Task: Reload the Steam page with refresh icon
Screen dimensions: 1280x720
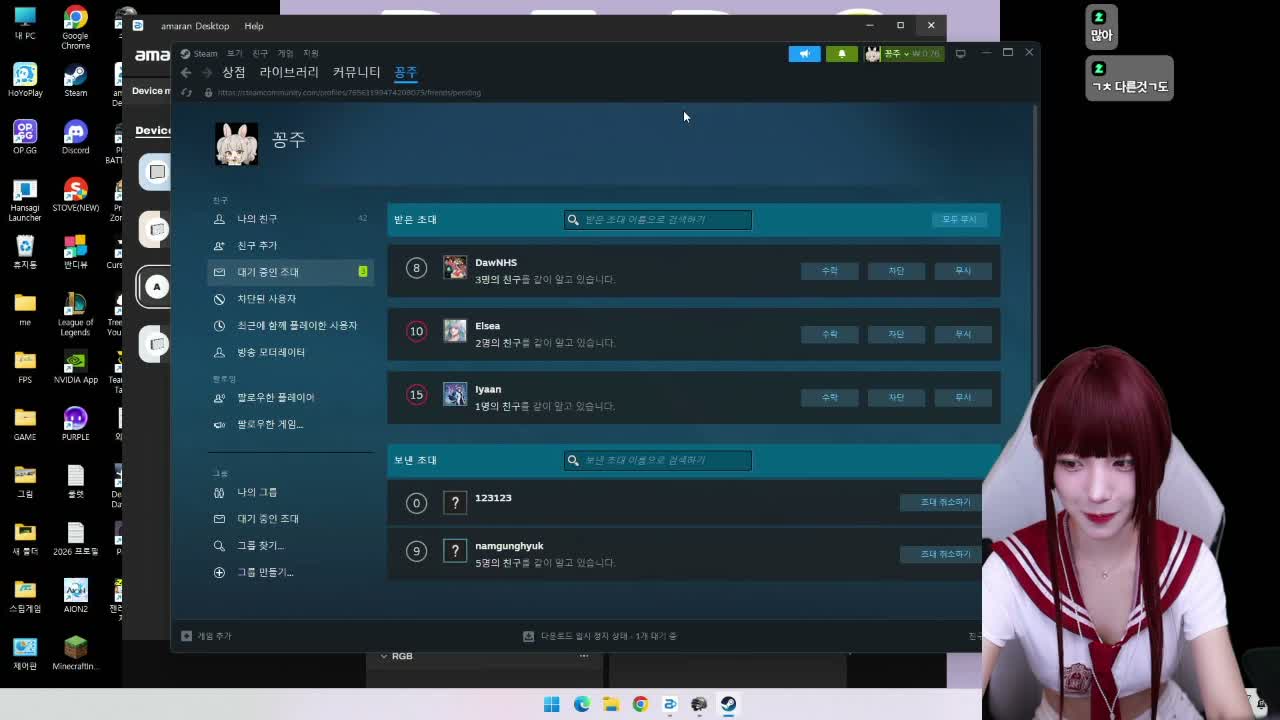Action: coord(186,92)
